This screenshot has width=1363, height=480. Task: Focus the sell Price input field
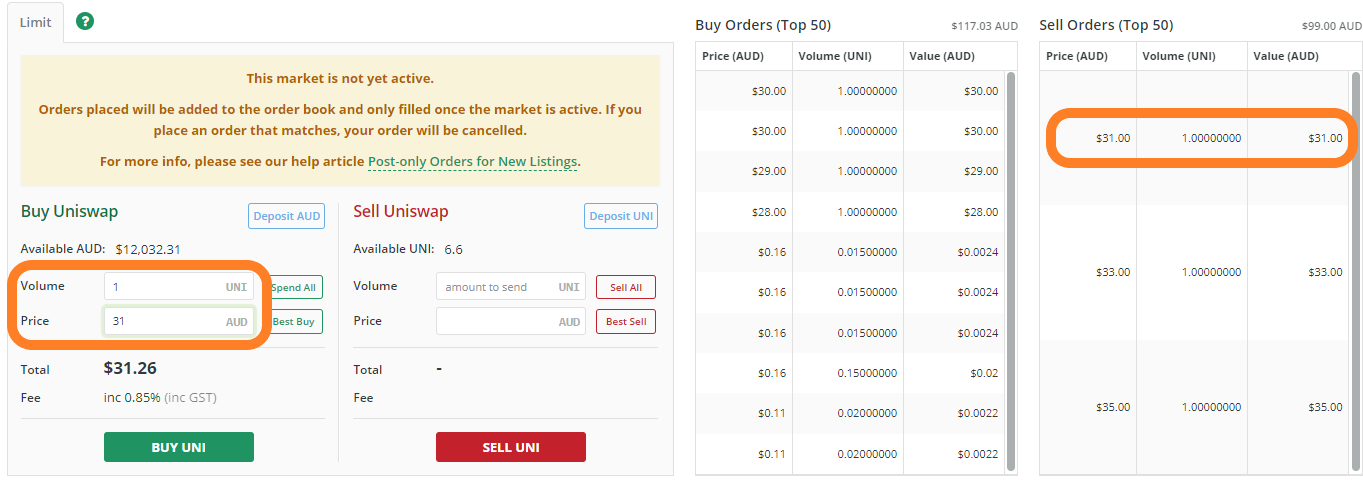coord(511,322)
